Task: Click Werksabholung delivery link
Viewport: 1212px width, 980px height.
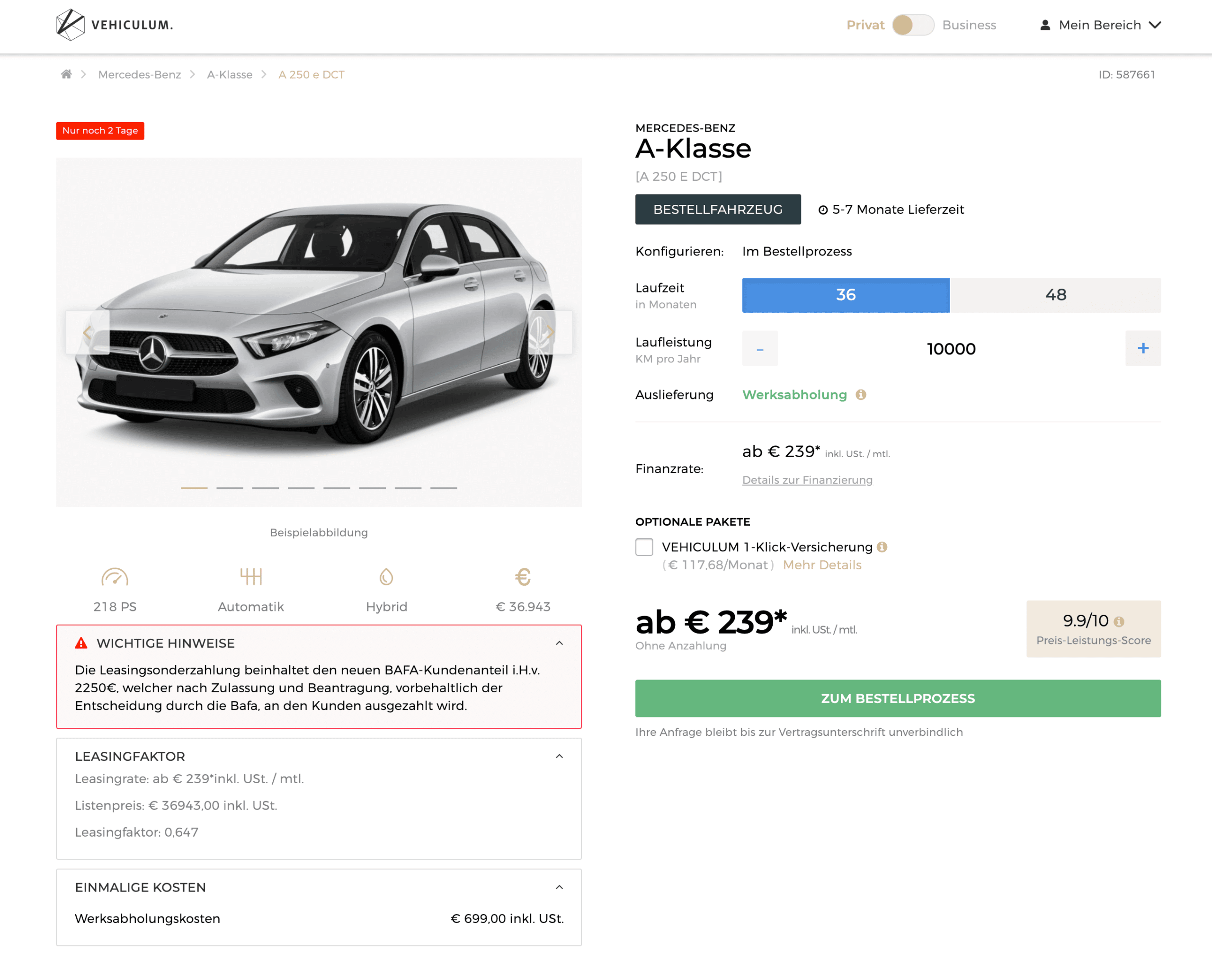Action: [x=794, y=395]
